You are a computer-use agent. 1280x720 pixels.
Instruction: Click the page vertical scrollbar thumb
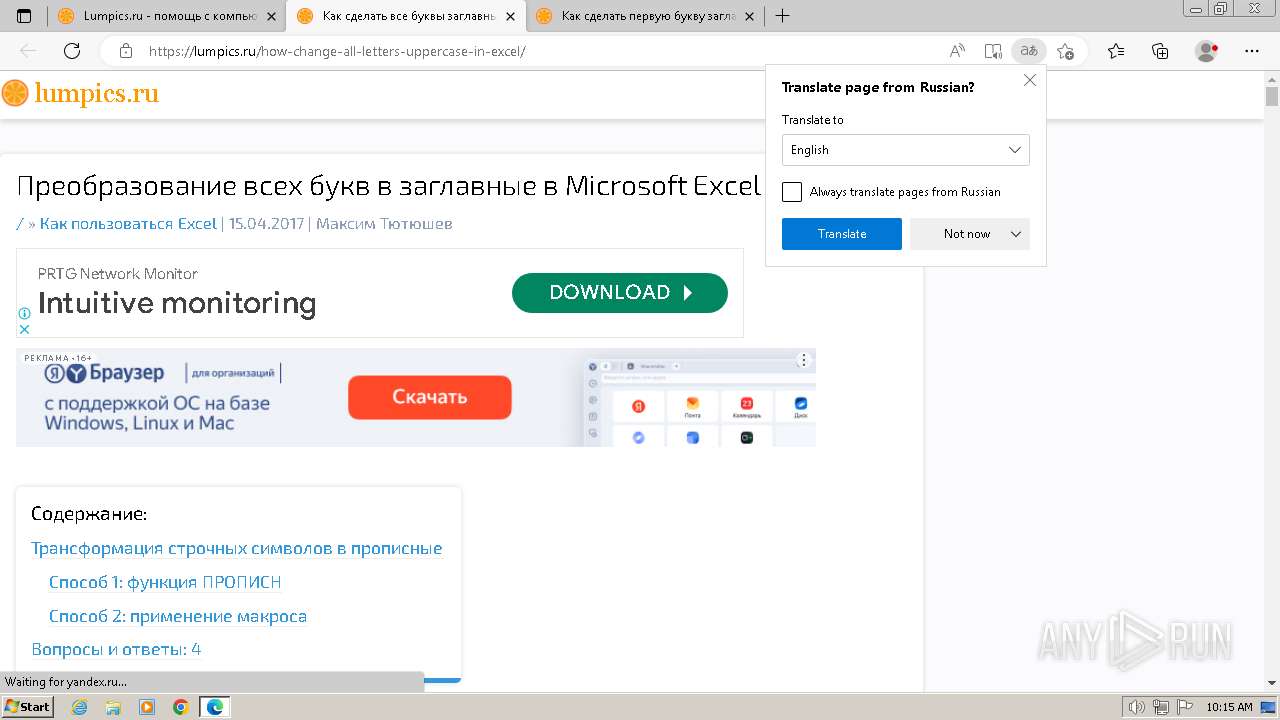click(x=1272, y=96)
